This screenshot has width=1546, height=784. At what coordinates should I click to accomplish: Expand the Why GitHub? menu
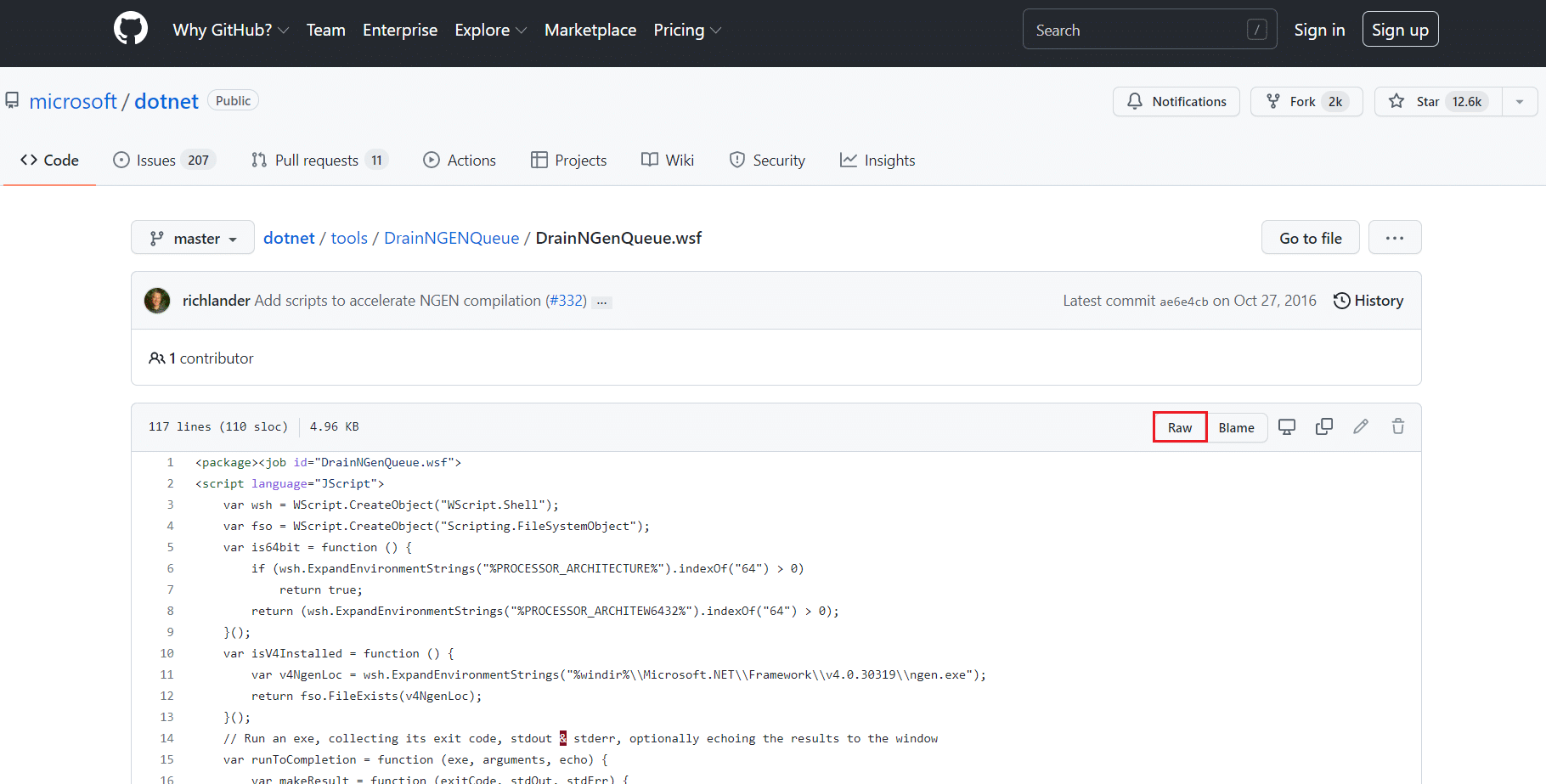coord(230,31)
